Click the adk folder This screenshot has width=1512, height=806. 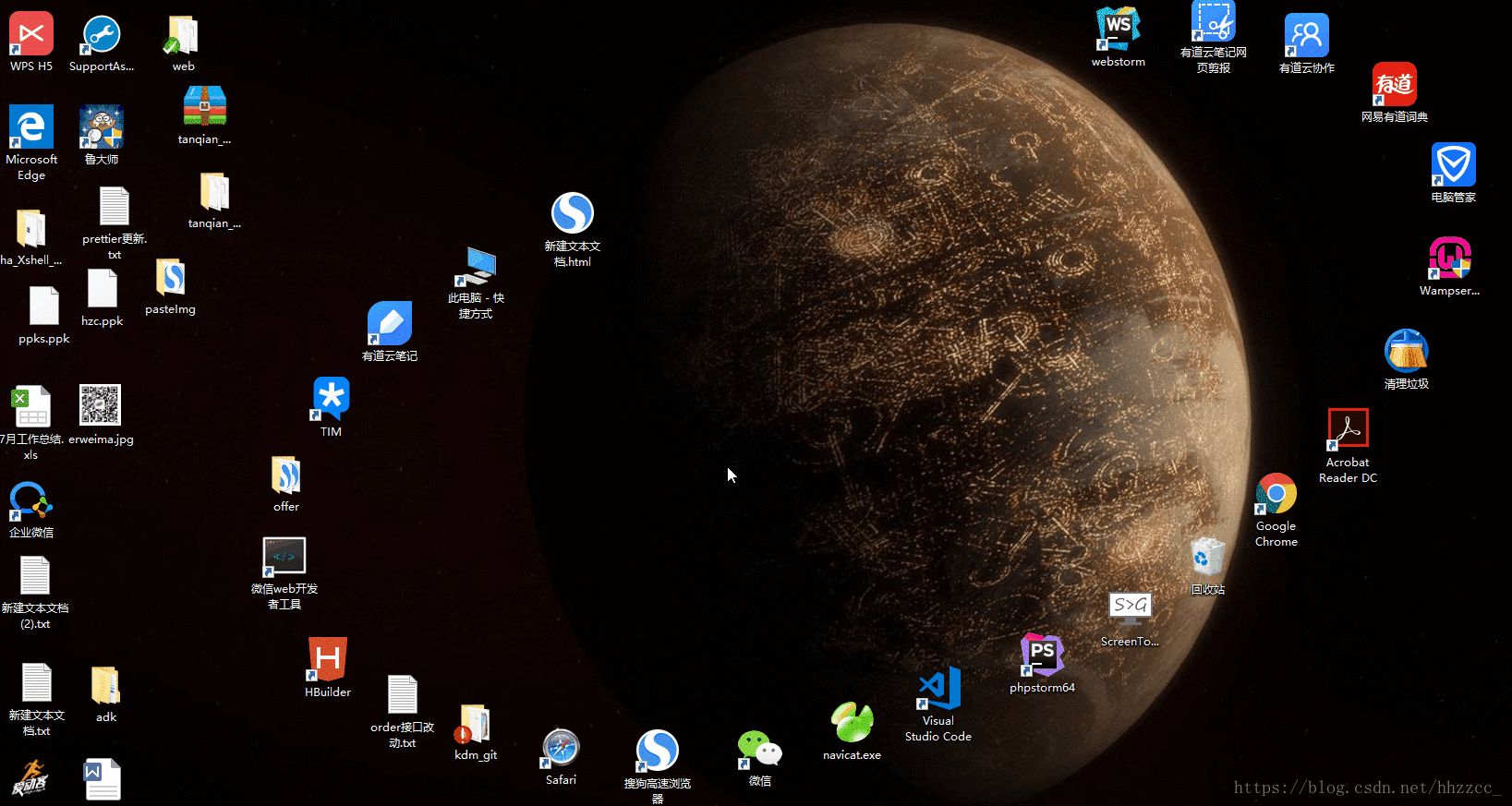coord(105,686)
